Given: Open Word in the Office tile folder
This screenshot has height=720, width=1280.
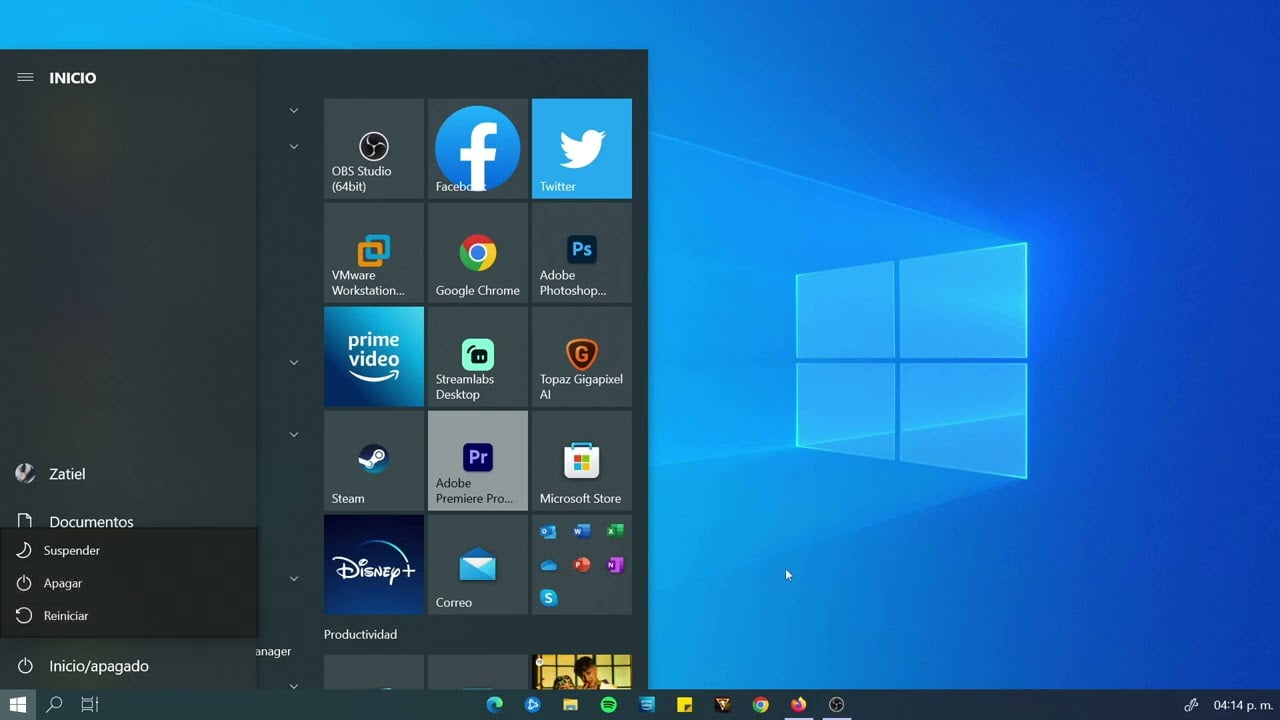Looking at the screenshot, I should [x=582, y=531].
